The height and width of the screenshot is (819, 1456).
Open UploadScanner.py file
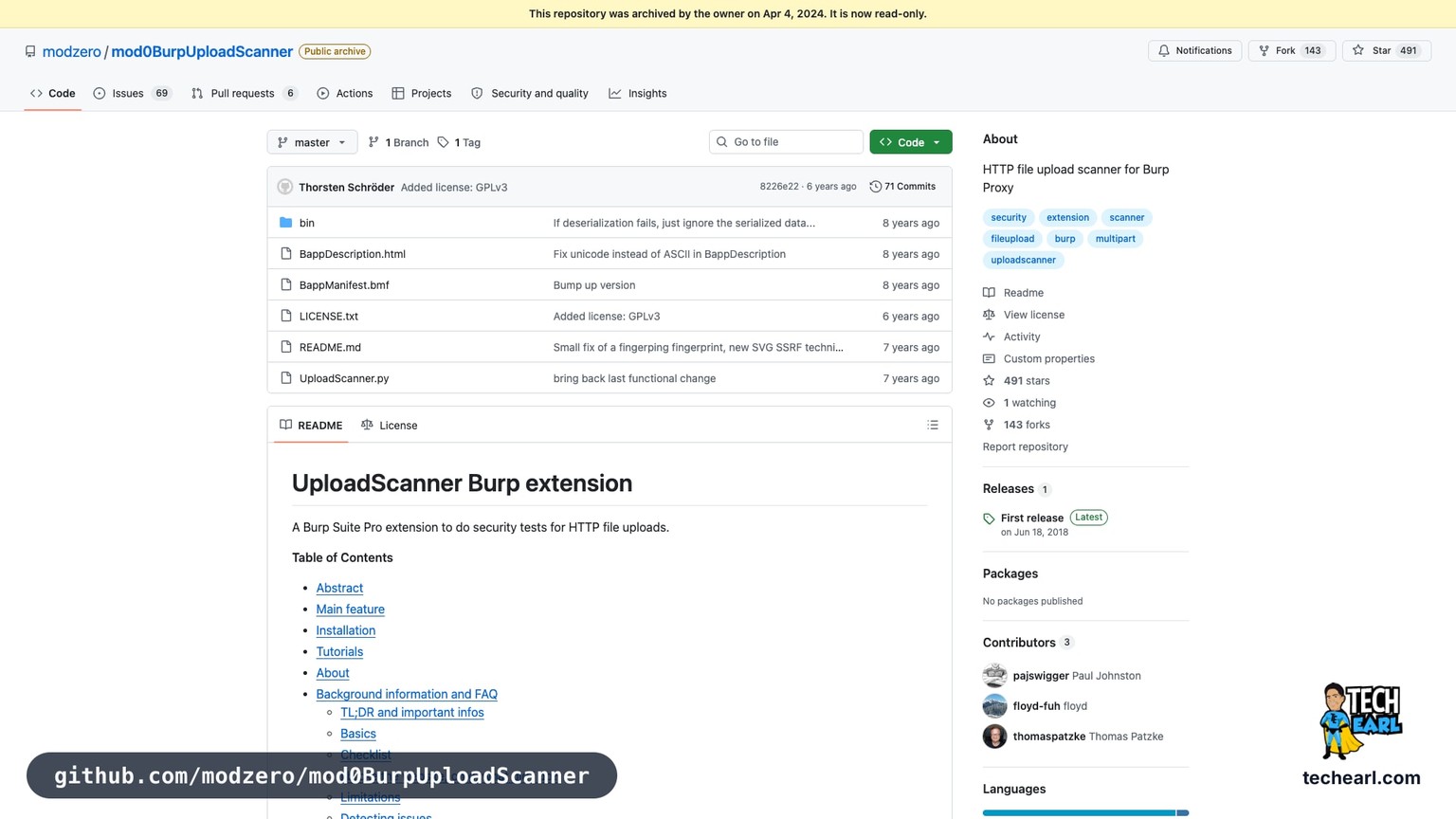(x=344, y=378)
